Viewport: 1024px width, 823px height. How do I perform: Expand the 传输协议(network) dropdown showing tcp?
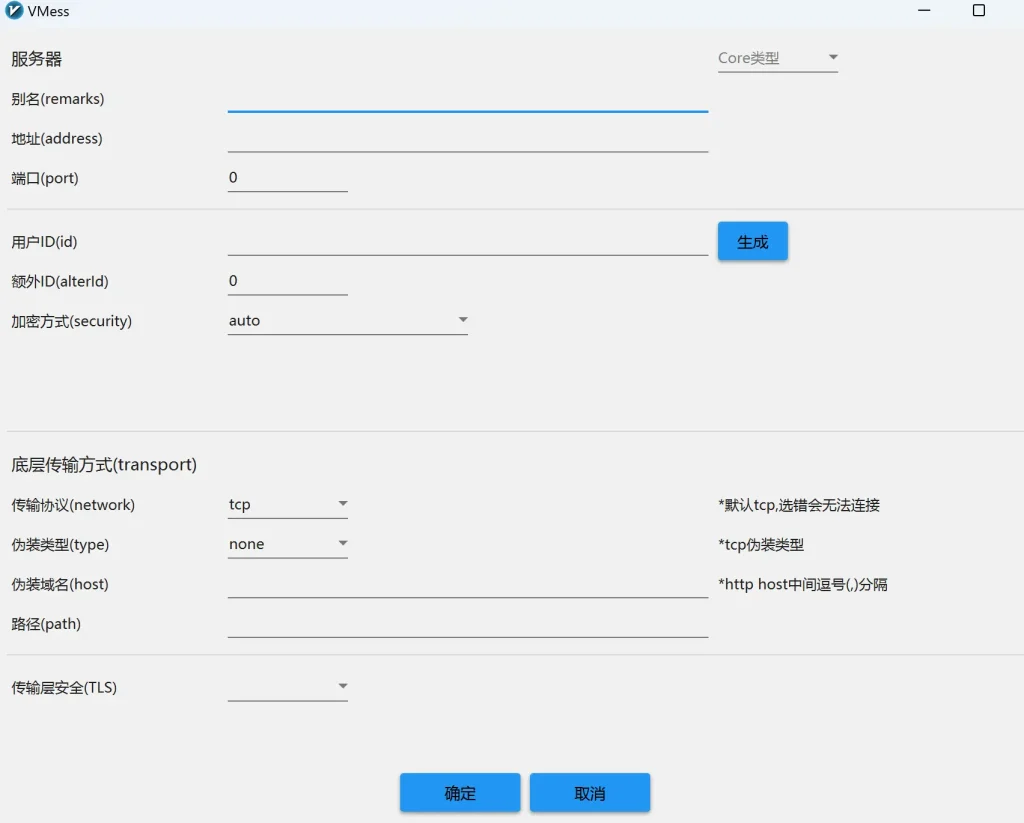pyautogui.click(x=285, y=504)
